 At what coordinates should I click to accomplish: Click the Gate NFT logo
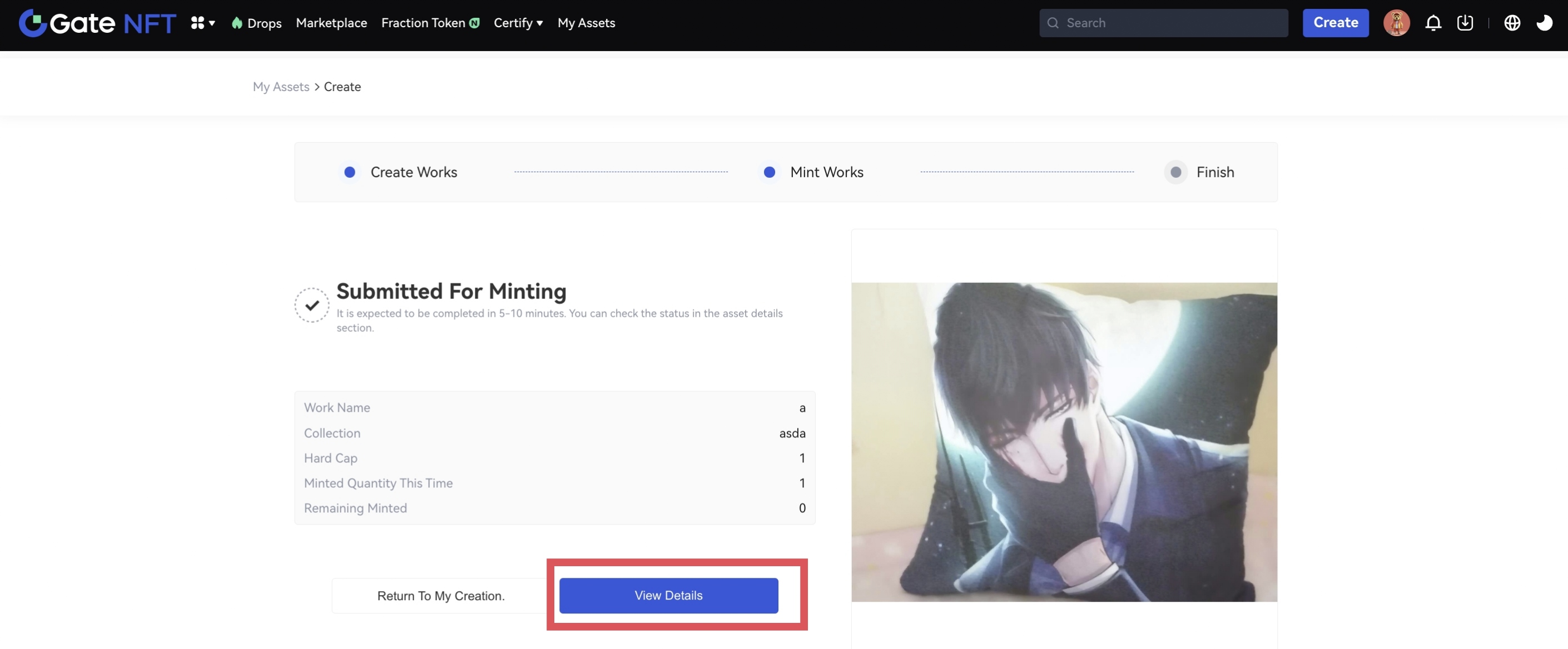(x=97, y=23)
